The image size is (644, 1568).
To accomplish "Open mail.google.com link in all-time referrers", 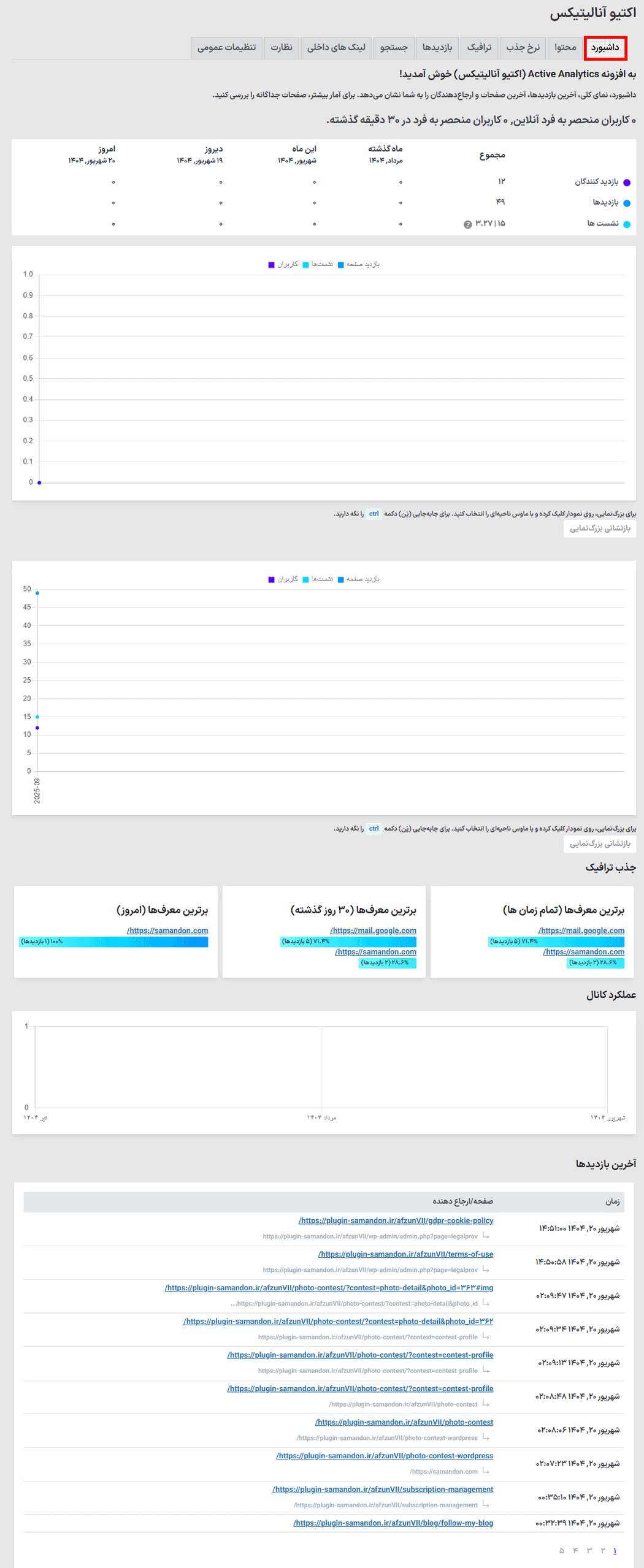I will (581, 931).
